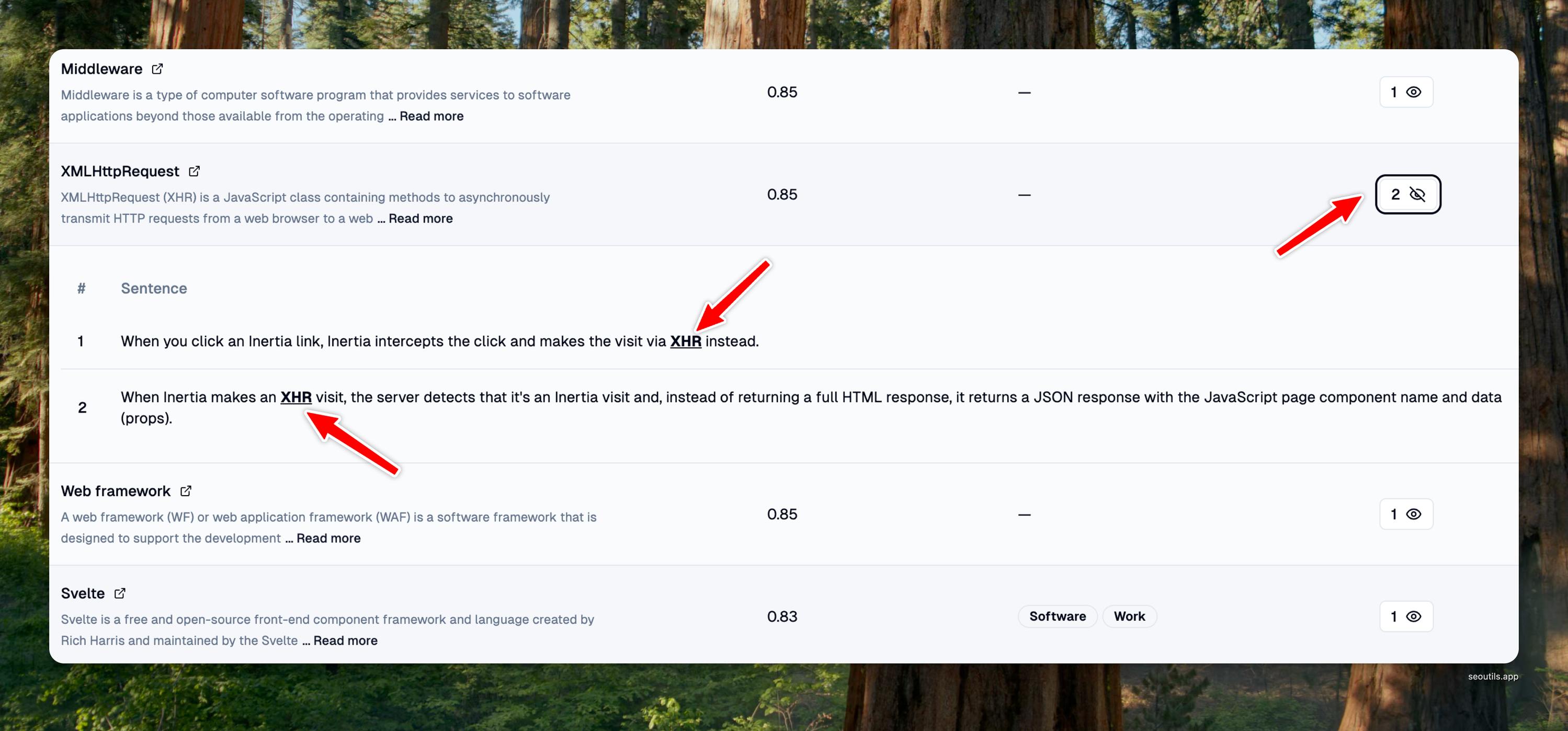The image size is (1568, 731).
Task: Open XMLHttpRequest external link icon
Action: click(194, 171)
